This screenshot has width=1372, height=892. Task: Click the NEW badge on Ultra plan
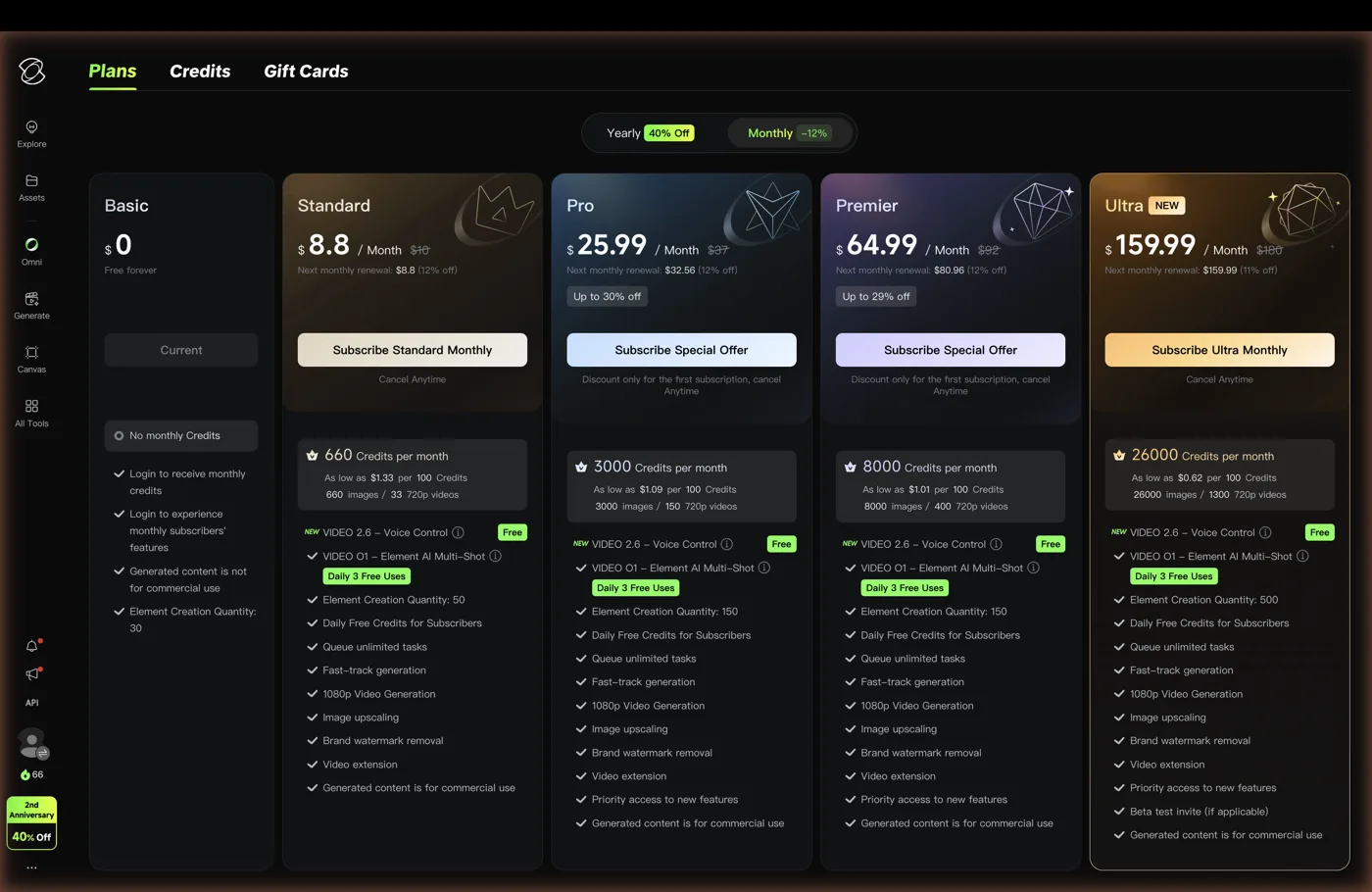point(1166,206)
